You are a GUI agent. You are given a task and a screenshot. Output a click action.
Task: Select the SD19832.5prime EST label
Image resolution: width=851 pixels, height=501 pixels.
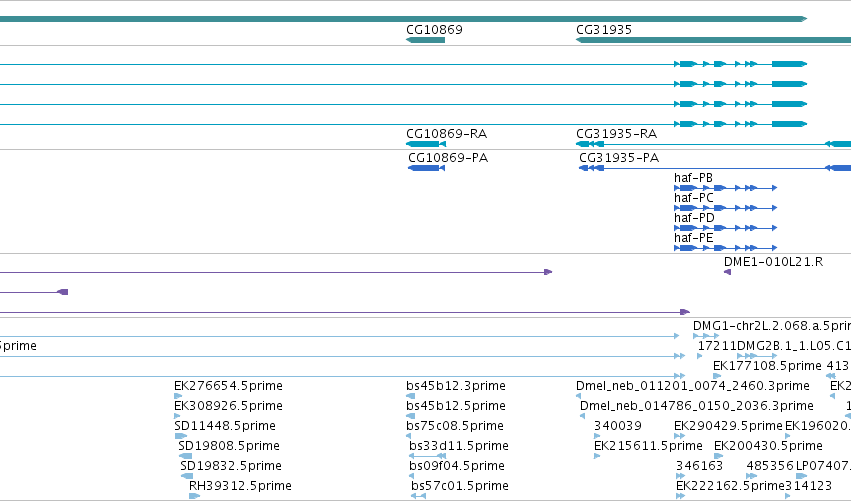[x=231, y=466]
